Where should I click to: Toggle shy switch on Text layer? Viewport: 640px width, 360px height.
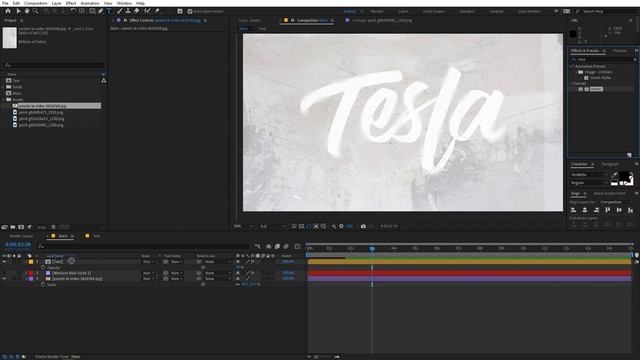tap(238, 262)
